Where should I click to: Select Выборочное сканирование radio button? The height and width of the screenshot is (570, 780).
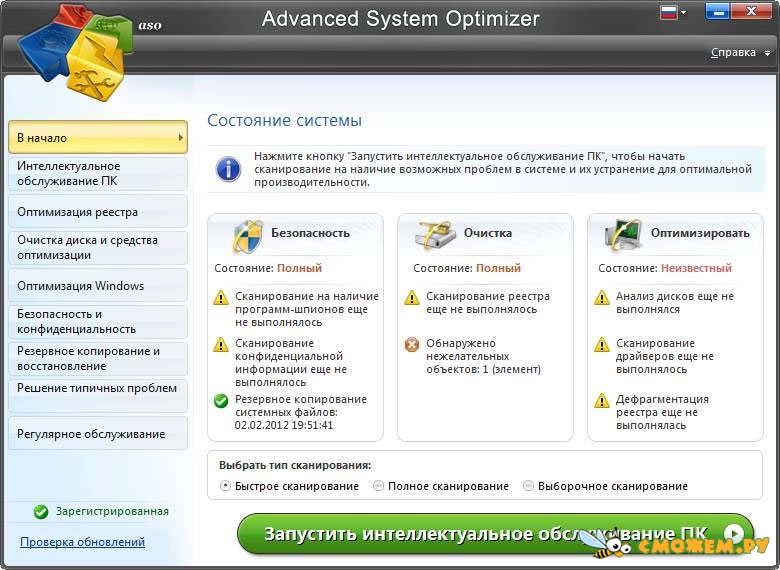click(528, 485)
